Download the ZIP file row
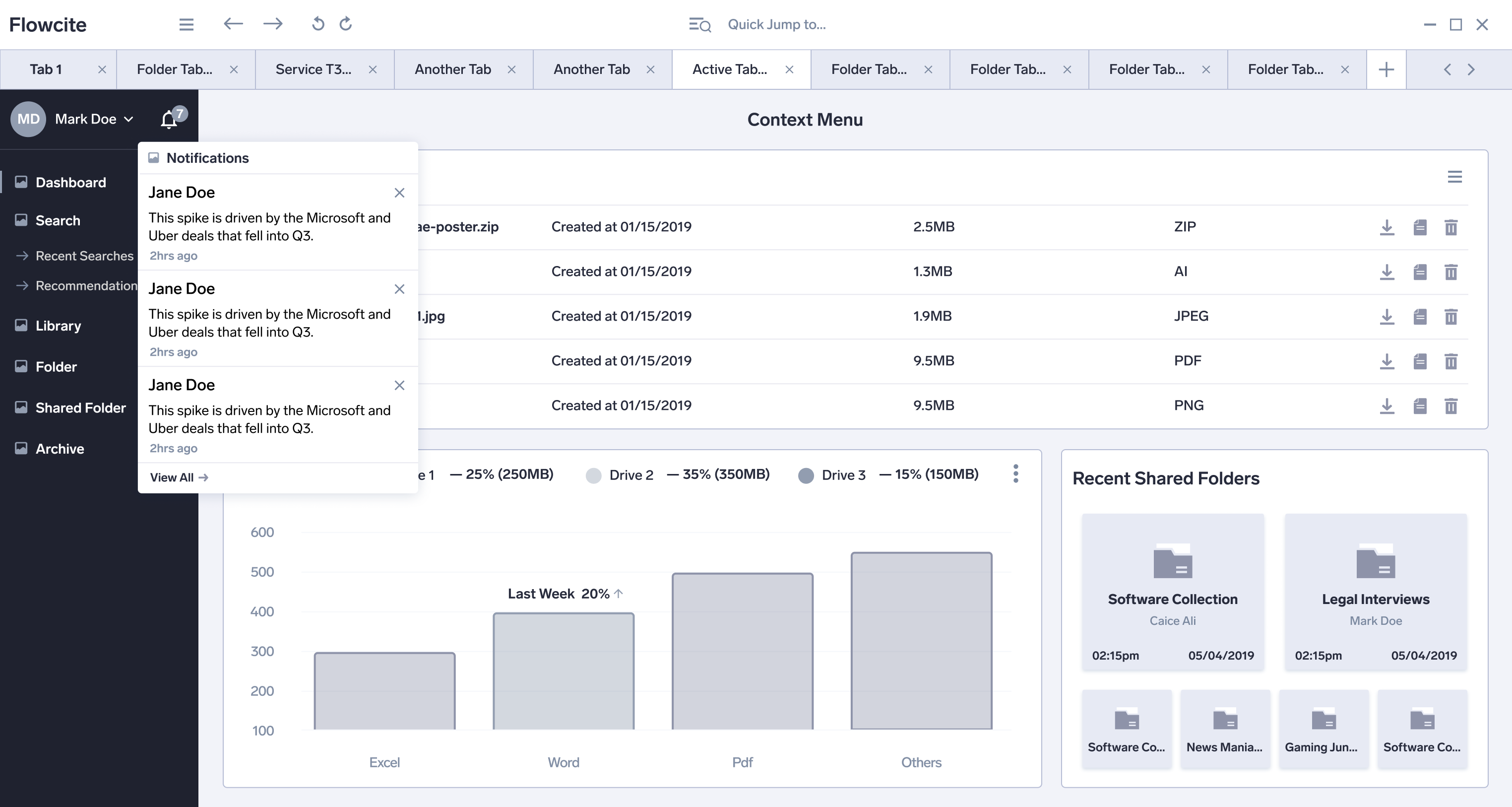 coord(1386,227)
